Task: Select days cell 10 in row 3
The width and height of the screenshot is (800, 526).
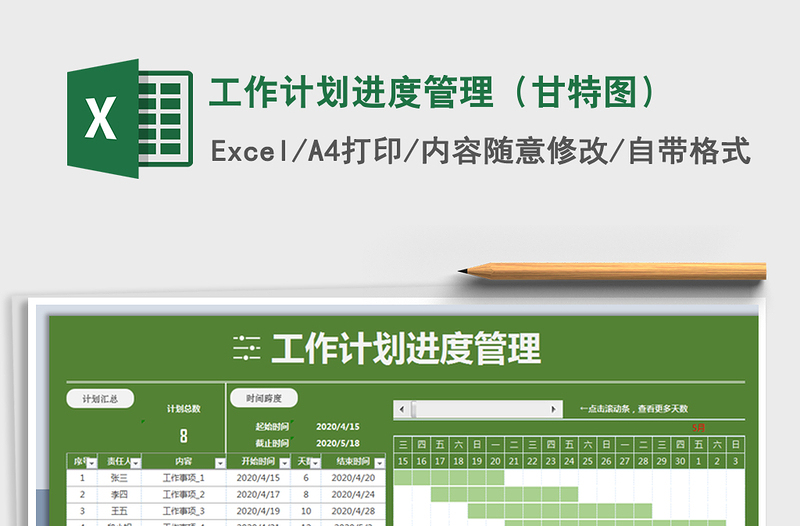Action: [306, 511]
